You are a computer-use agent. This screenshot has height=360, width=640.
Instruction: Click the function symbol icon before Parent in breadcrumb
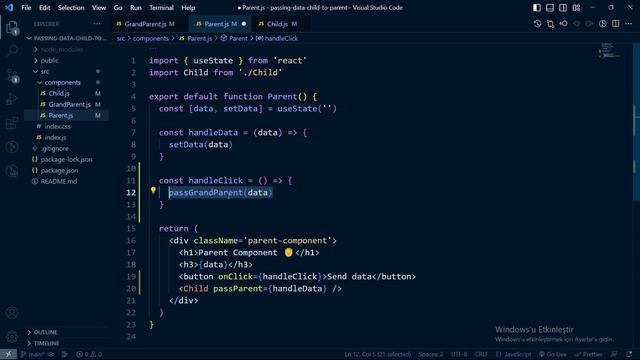coord(224,38)
